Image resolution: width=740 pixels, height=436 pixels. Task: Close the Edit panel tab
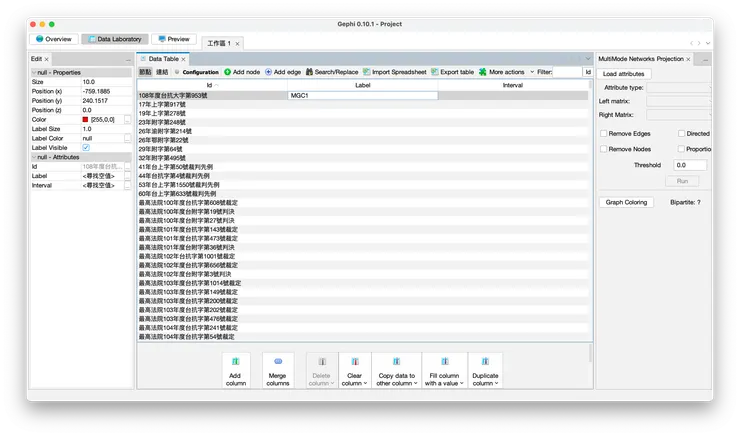click(x=46, y=59)
